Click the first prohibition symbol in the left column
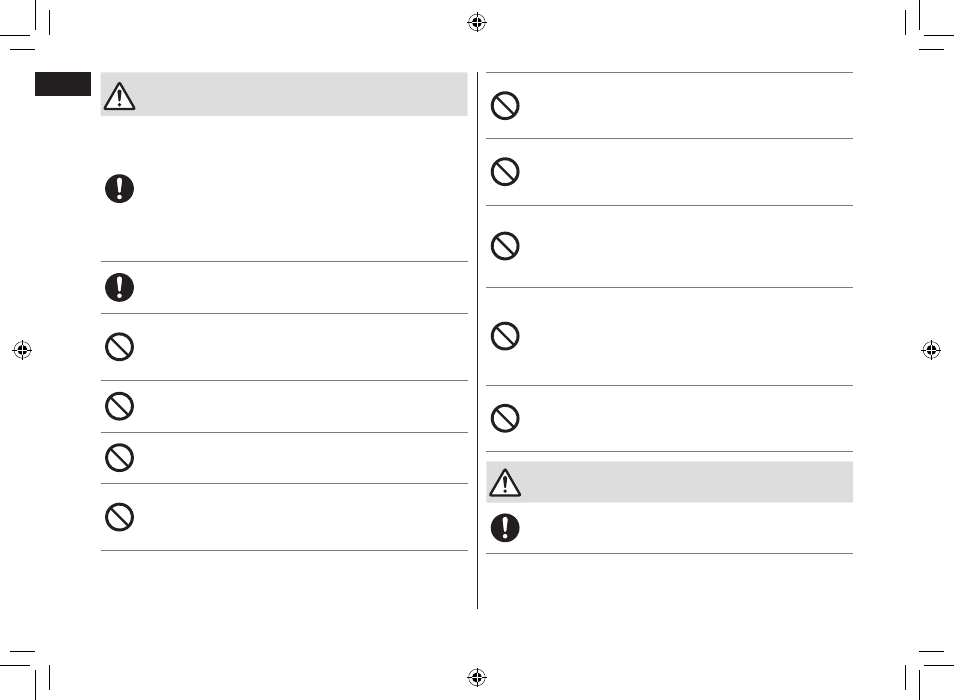Viewport: 954px width, 700px height. 119,347
